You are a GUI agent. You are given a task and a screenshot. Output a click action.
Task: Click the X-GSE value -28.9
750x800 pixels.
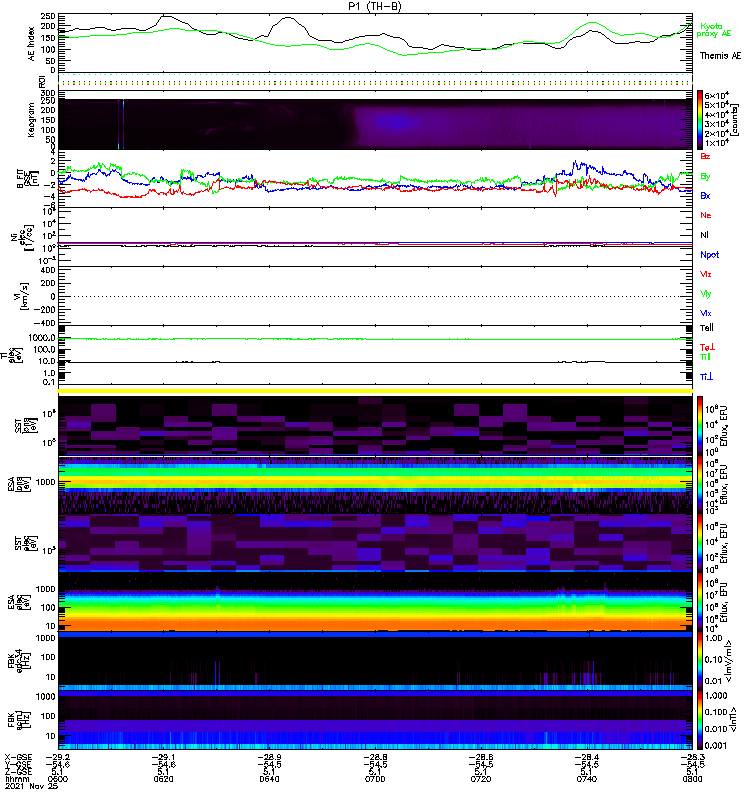point(269,757)
